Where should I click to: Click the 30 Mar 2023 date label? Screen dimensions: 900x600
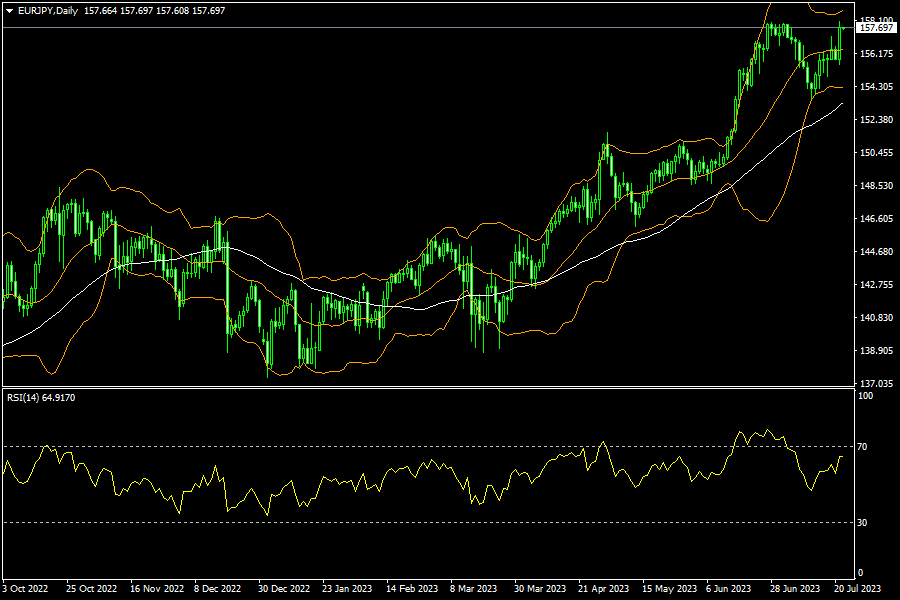[x=540, y=589]
